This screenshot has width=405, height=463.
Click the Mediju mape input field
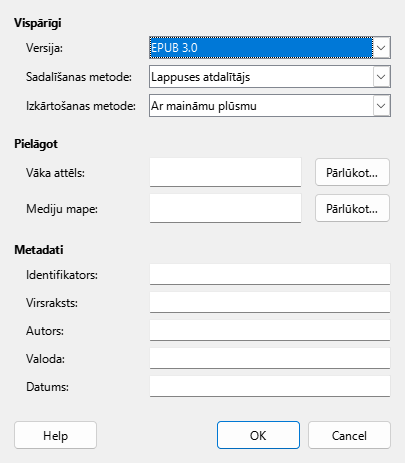tap(225, 208)
